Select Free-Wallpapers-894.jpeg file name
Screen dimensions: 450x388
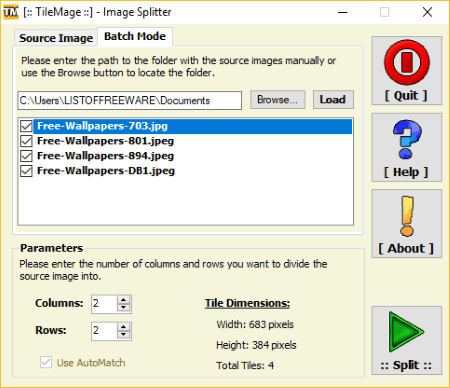click(105, 156)
